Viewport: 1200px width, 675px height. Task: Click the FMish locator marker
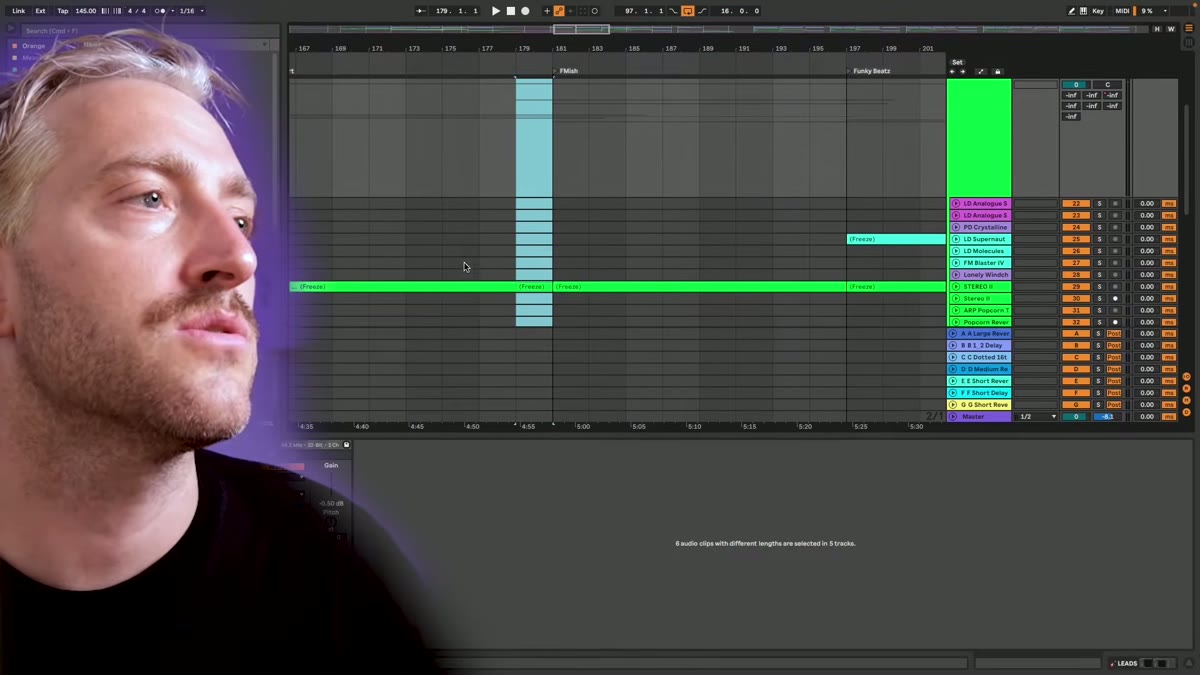coord(566,71)
